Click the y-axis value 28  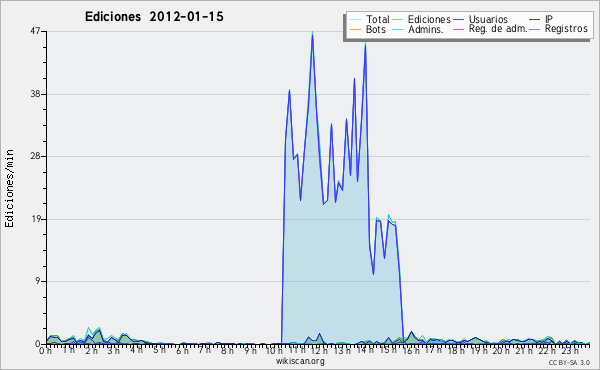click(x=35, y=156)
